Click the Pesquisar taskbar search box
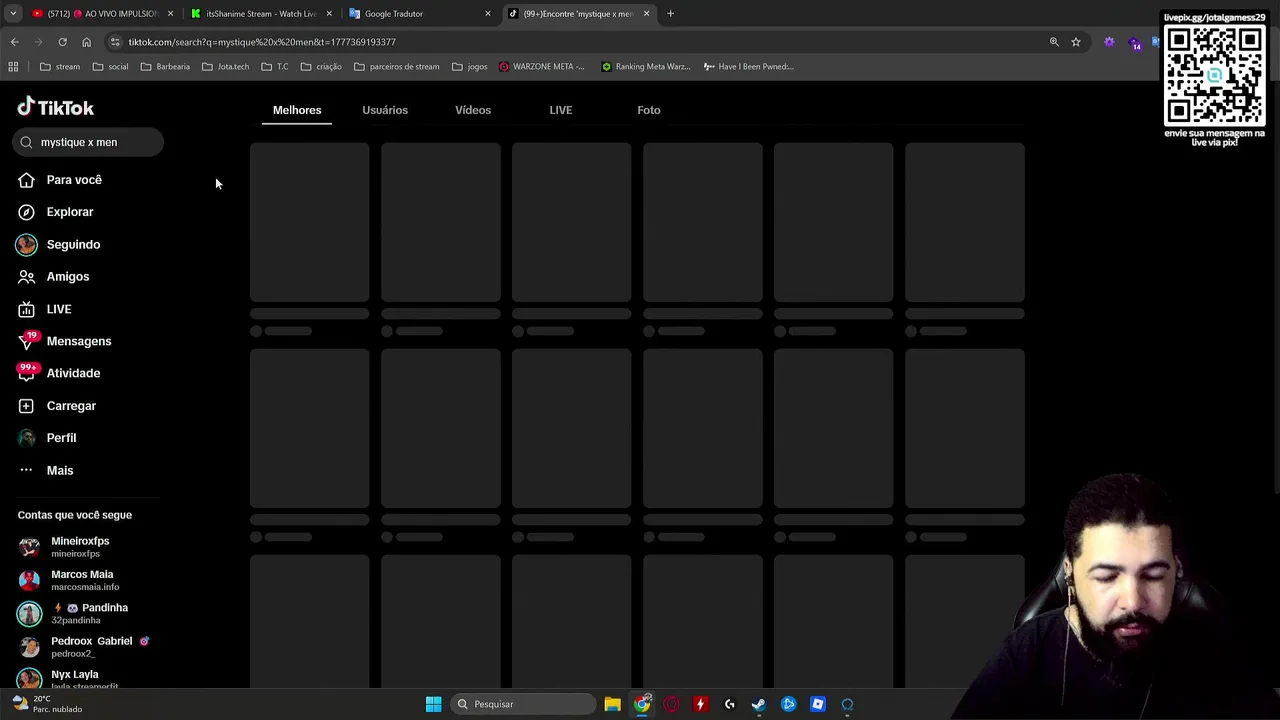 (x=522, y=704)
